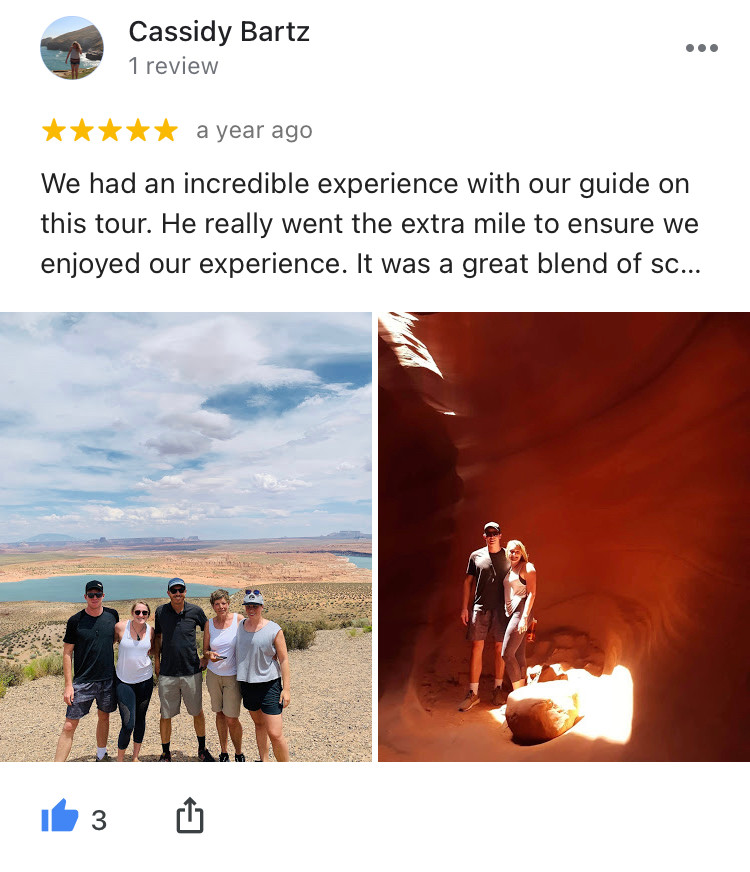This screenshot has height=872, width=750.
Task: Open the three-dot more options menu
Action: point(702,48)
